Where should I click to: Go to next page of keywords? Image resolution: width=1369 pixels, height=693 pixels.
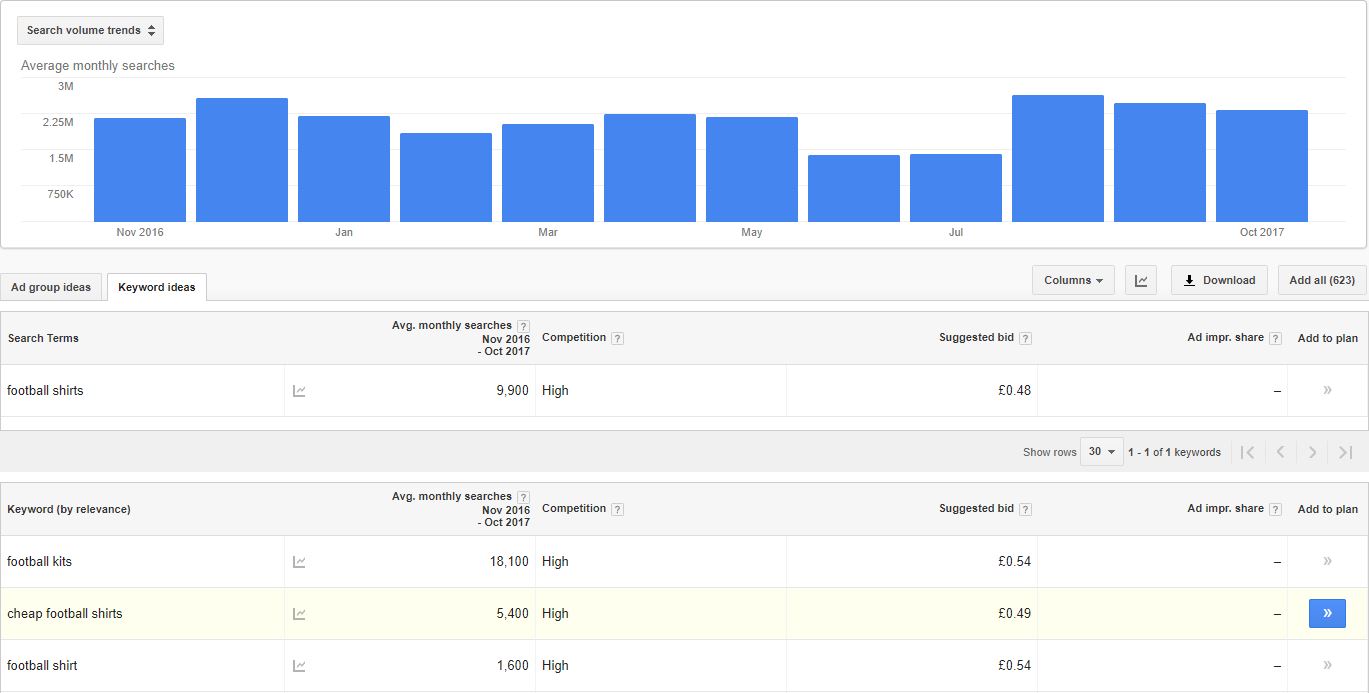[x=1312, y=452]
